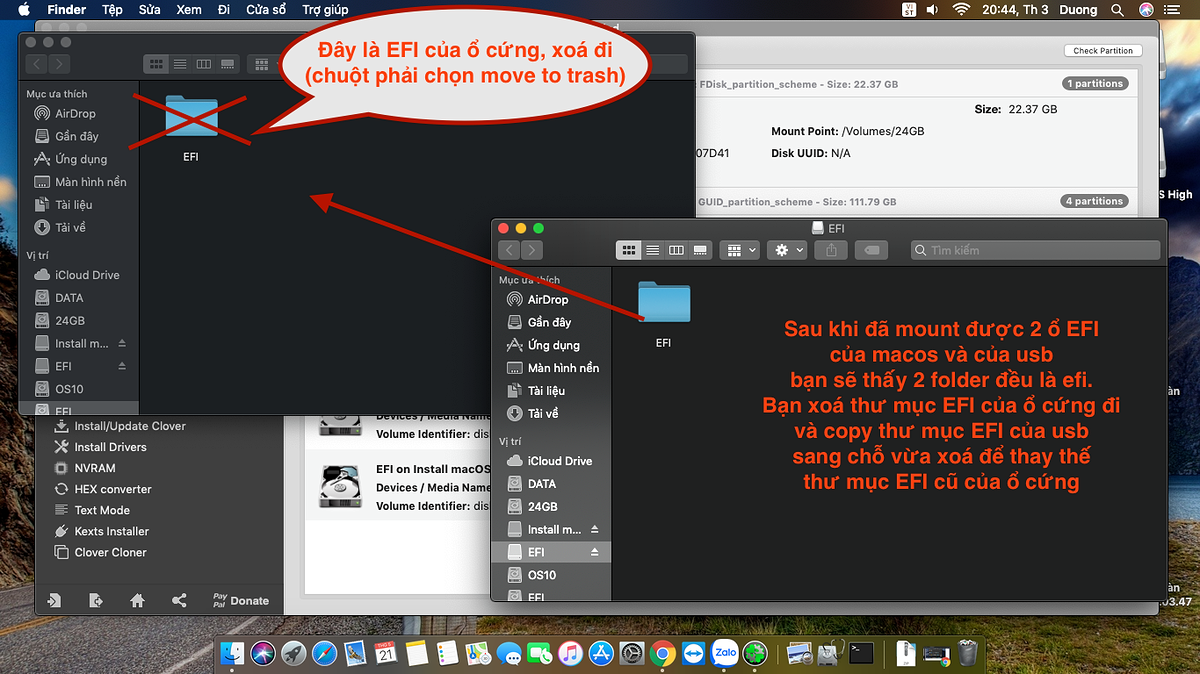
Task: Click the share icon in Clover bottom bar
Action: click(x=179, y=600)
